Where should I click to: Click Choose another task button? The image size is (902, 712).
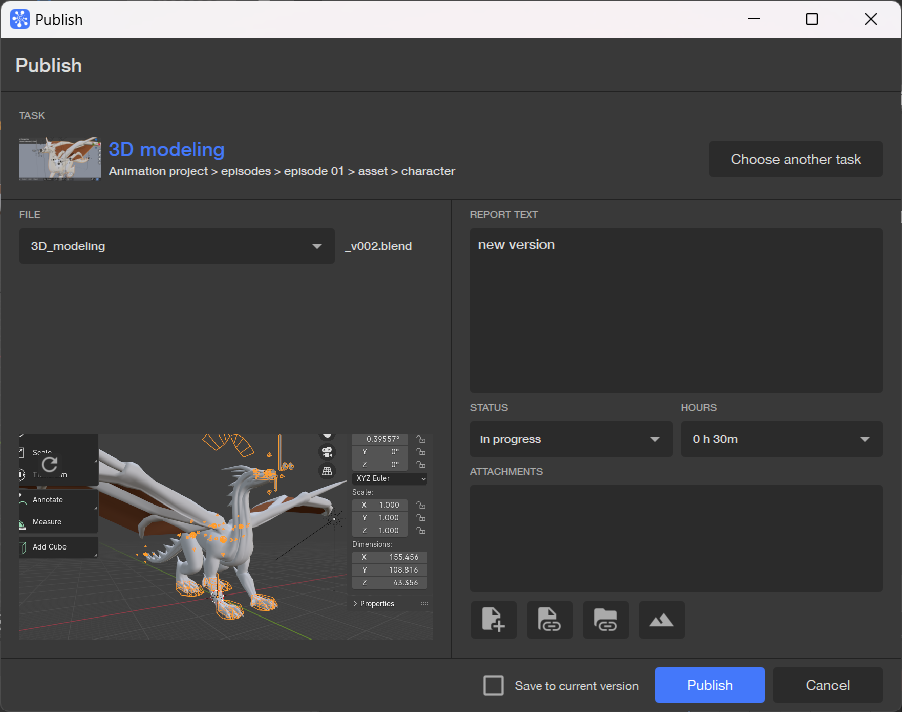coord(796,159)
